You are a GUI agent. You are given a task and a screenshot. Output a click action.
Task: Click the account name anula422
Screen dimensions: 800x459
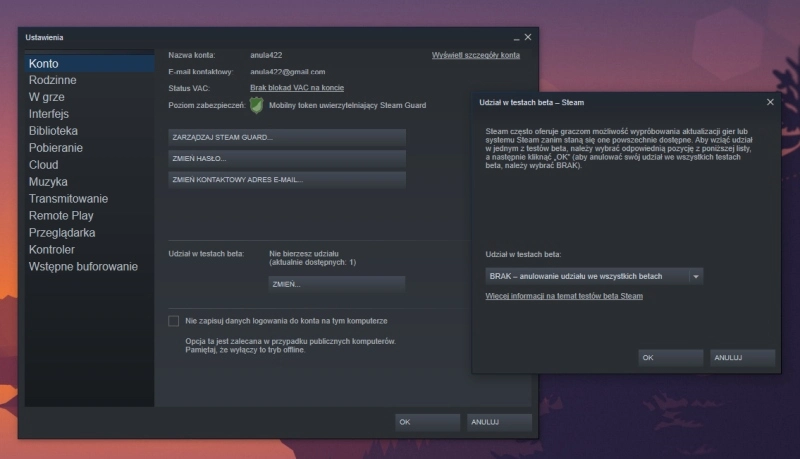point(266,55)
